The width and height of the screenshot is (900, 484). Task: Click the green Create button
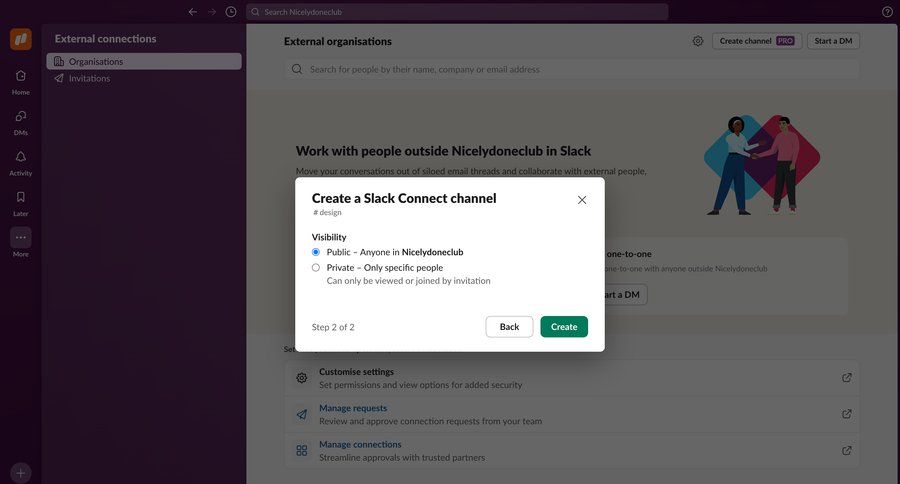click(x=564, y=327)
